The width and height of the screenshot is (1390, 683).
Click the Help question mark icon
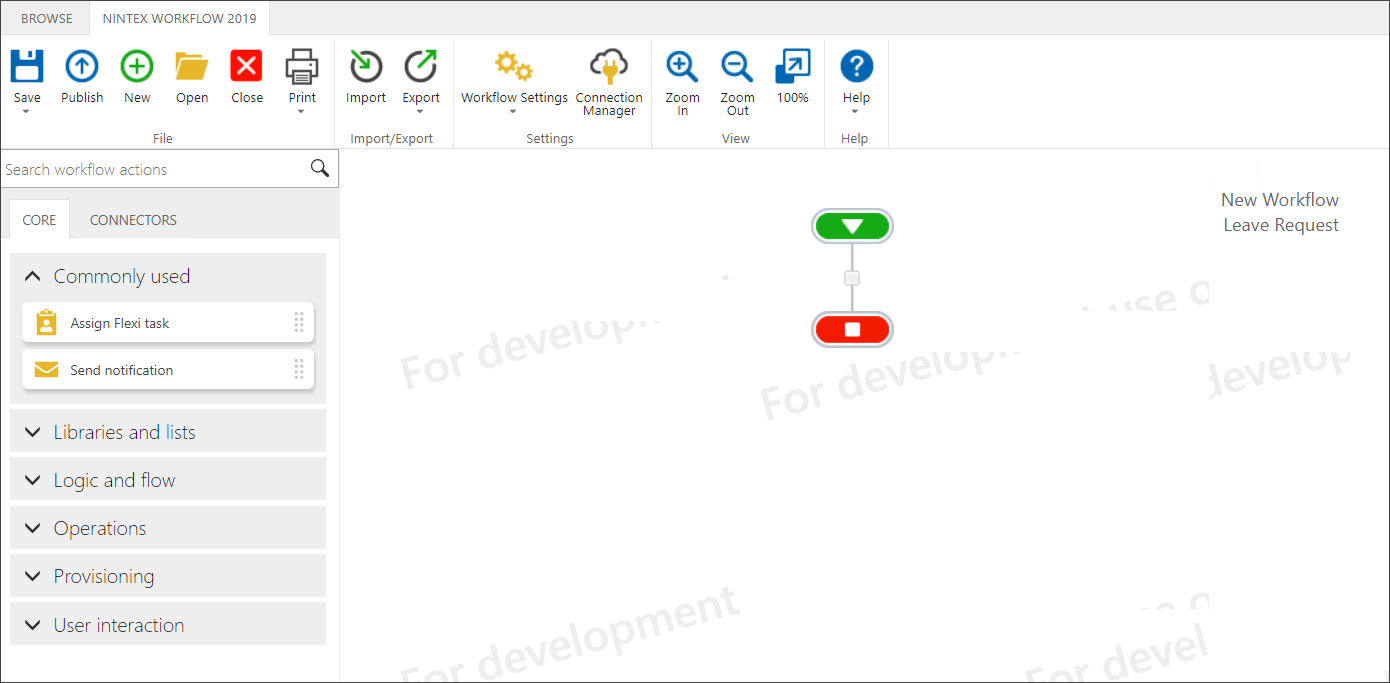(x=856, y=66)
